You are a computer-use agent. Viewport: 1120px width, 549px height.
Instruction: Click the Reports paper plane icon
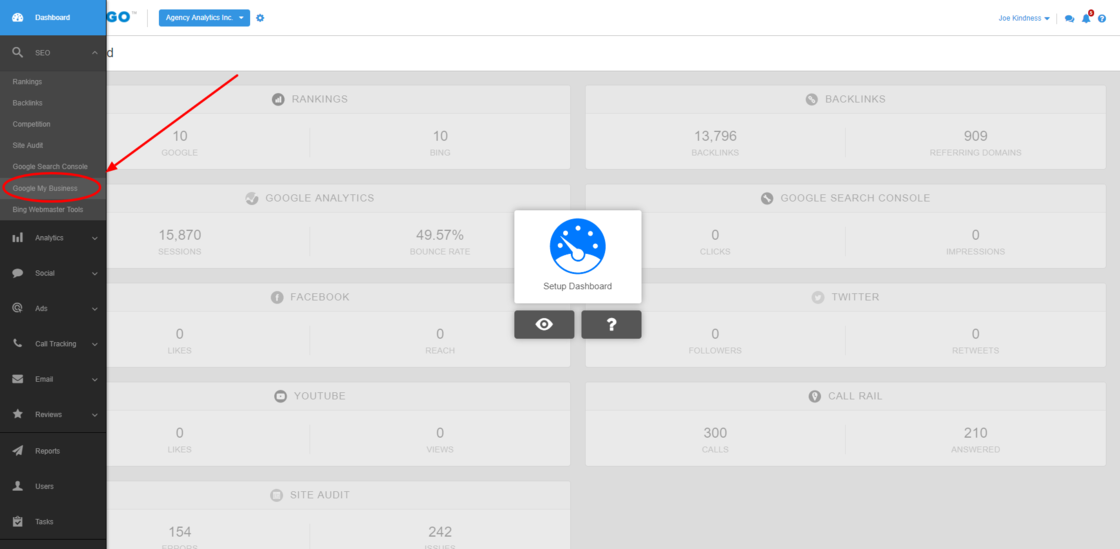[18, 450]
